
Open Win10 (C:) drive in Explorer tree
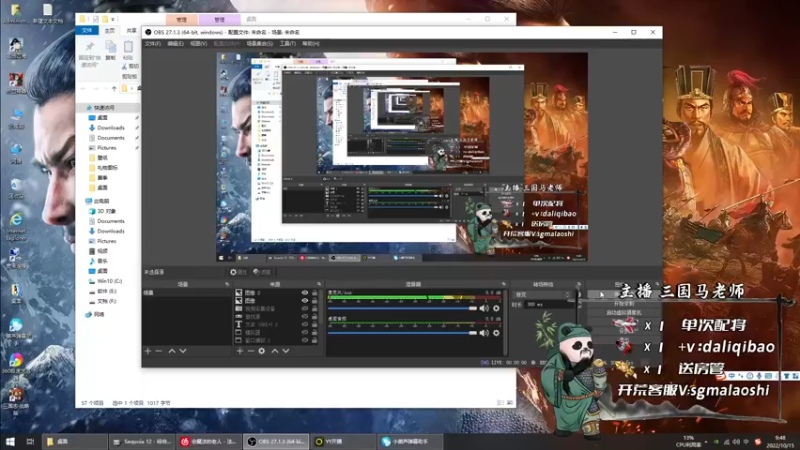(109, 281)
